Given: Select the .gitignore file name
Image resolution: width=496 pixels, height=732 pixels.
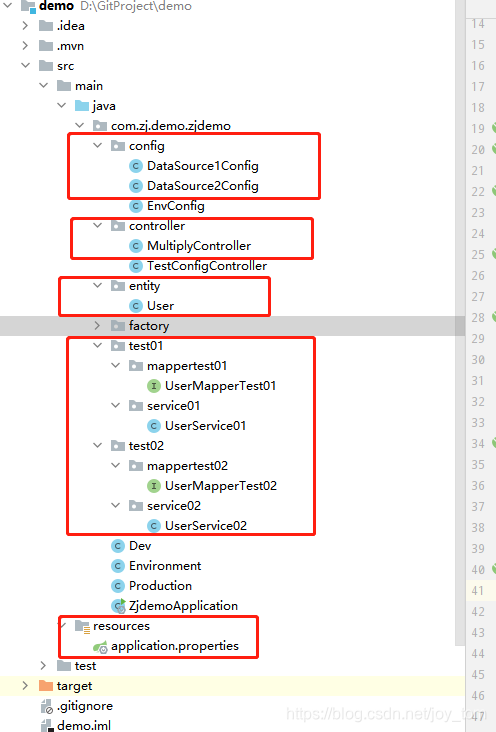Looking at the screenshot, I should pos(85,705).
